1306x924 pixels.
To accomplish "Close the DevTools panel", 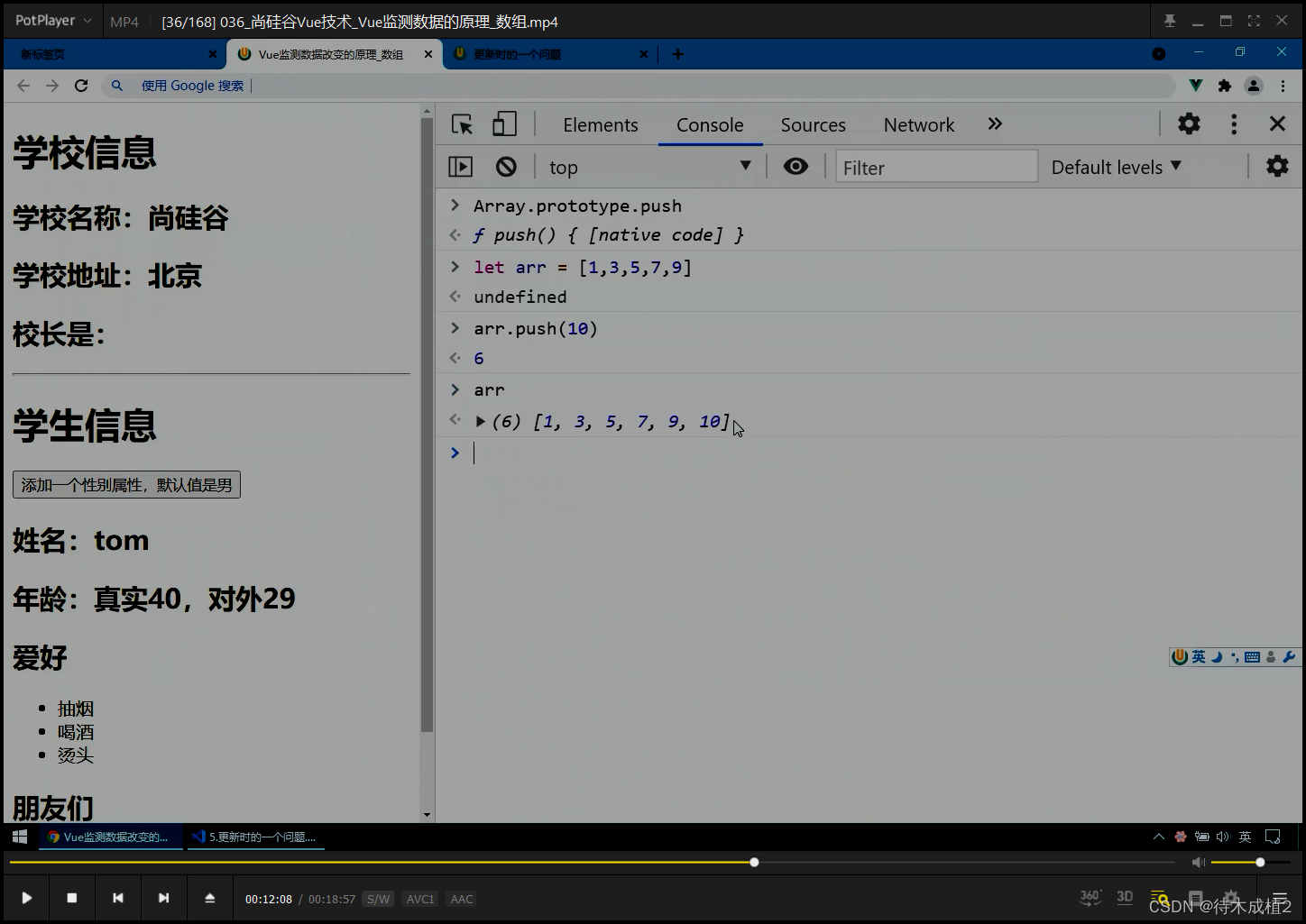I will [x=1277, y=124].
